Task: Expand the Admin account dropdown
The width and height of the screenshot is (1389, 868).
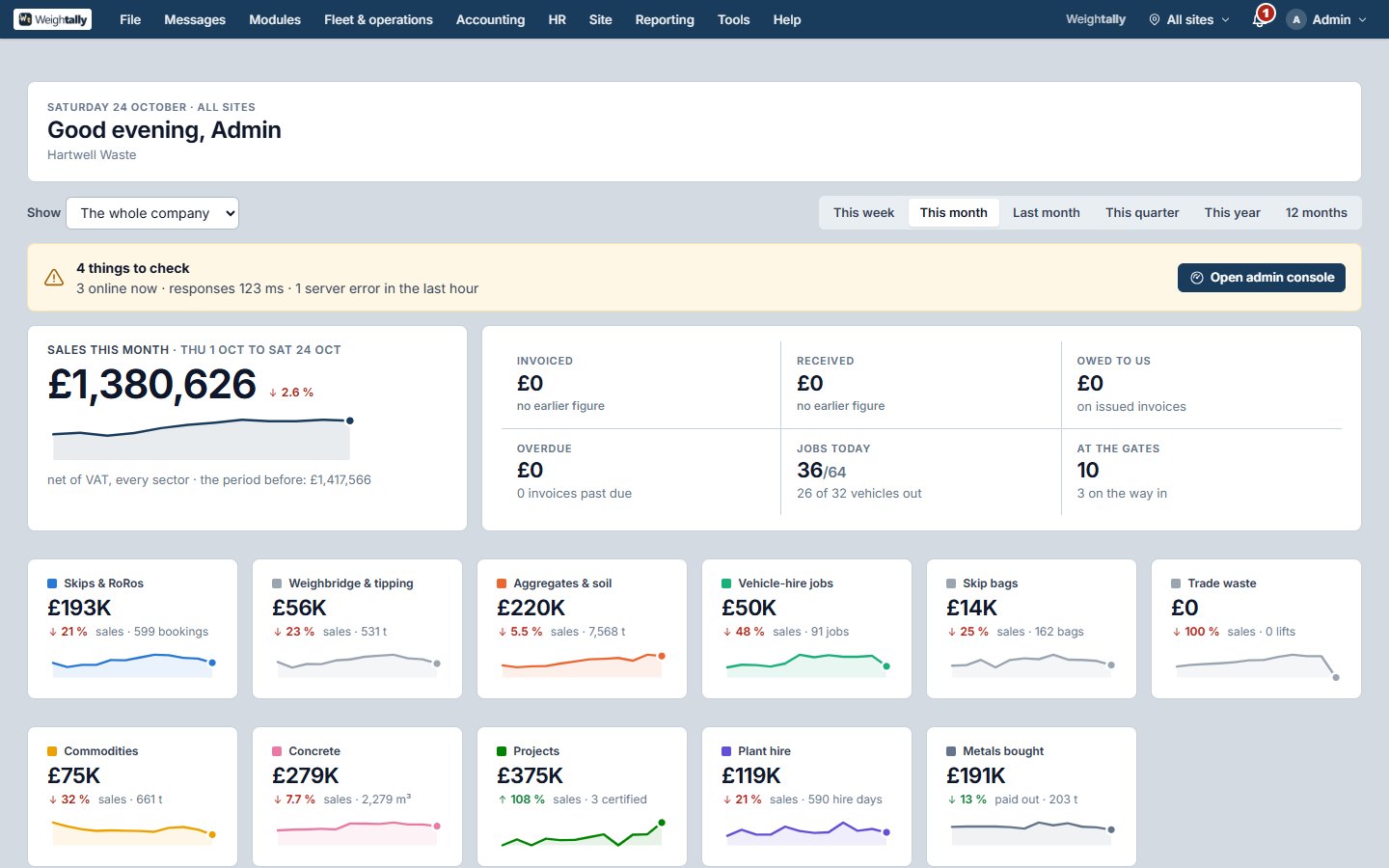Action: 1327,19
